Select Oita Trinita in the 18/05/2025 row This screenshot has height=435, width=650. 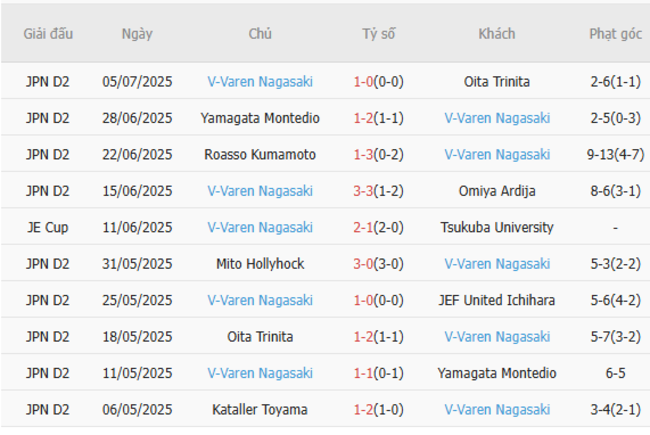260,337
